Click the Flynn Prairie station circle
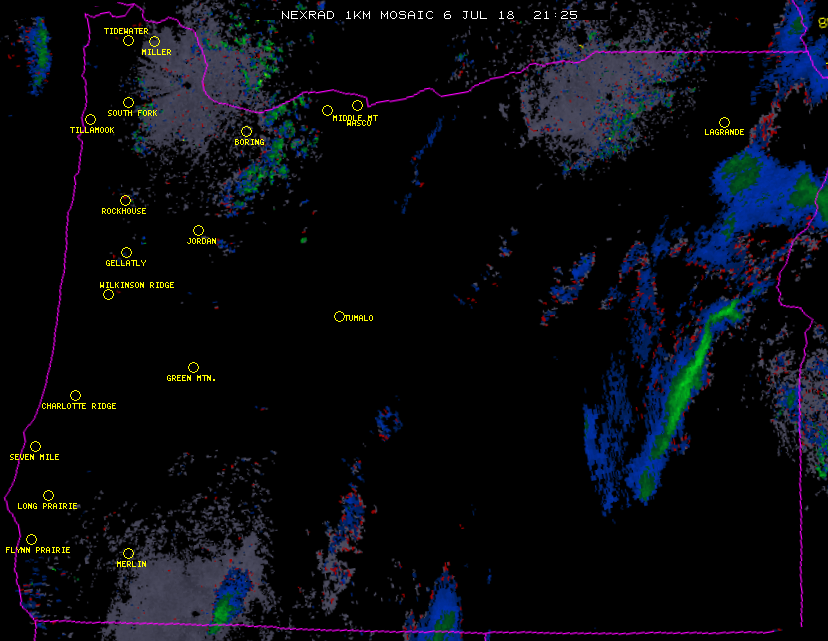Screen dimensions: 828x641 [x=31, y=539]
